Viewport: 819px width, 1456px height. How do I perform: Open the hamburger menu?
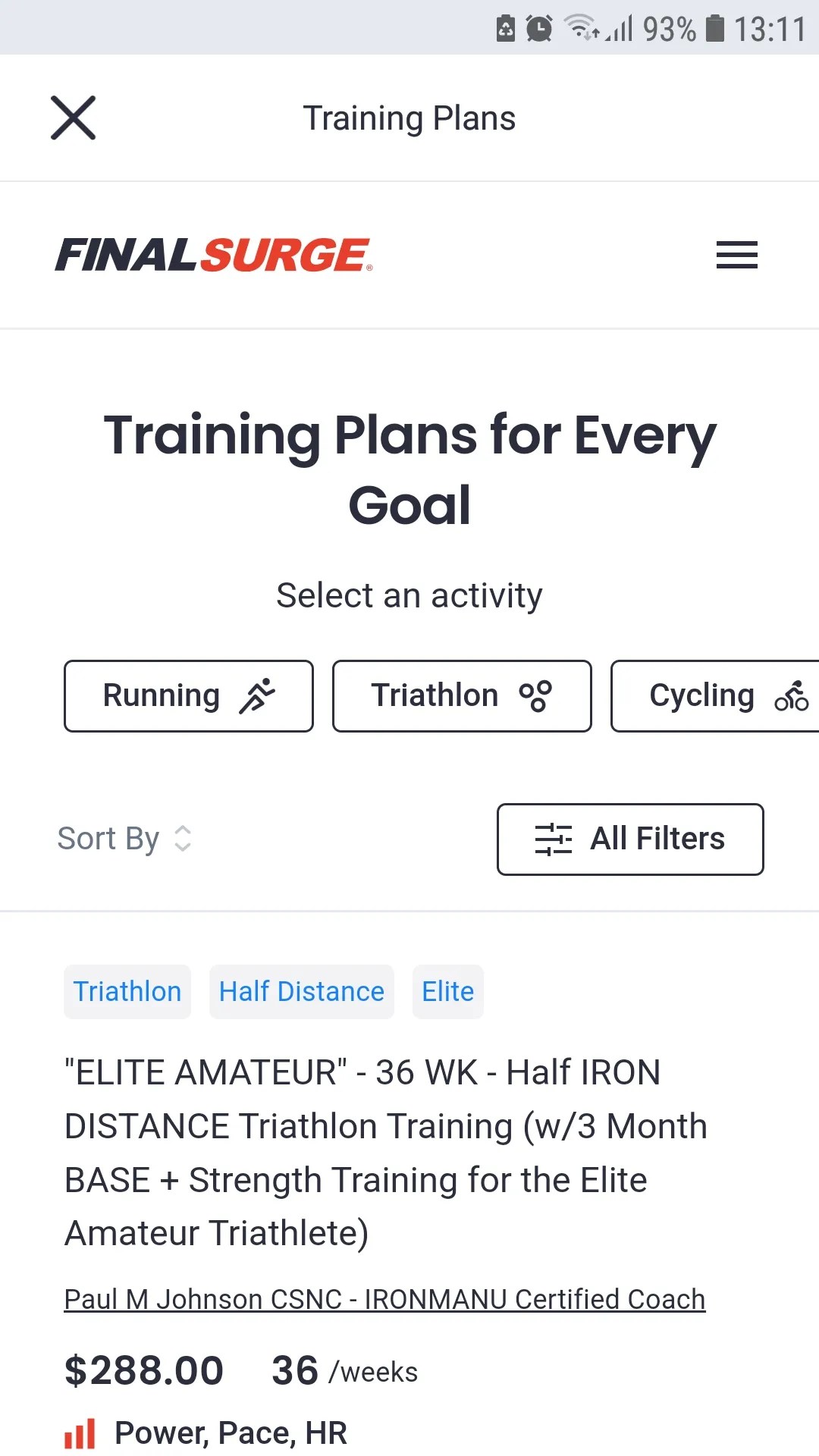[736, 256]
